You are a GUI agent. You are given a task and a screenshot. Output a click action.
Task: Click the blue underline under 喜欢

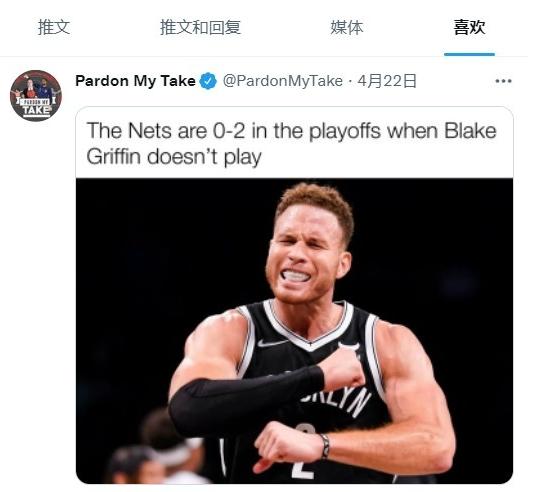pos(469,54)
